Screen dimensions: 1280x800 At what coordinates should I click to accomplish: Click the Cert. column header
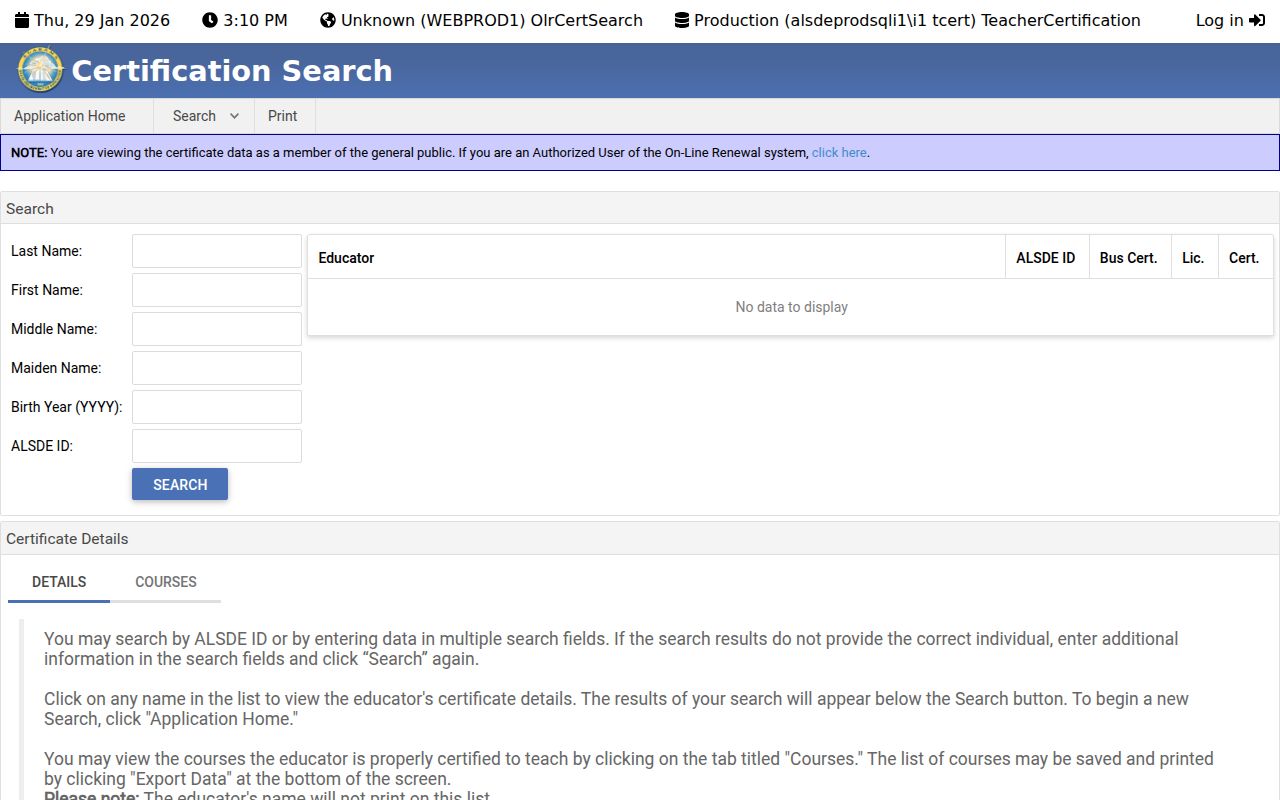[1244, 258]
